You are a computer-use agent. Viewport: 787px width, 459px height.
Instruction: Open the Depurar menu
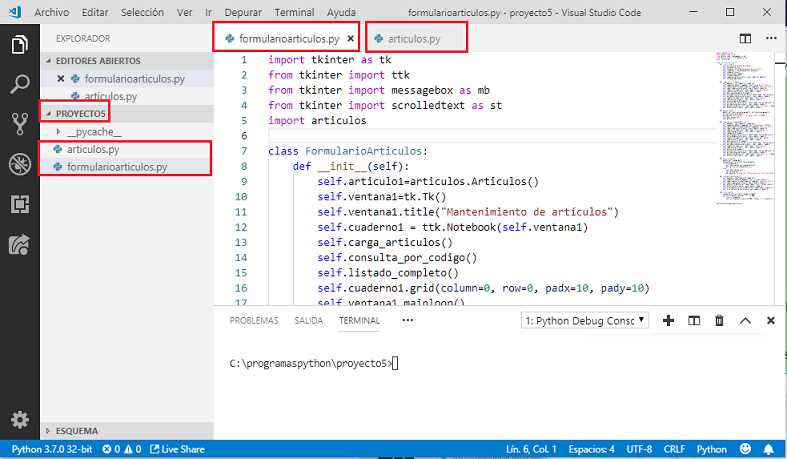point(243,12)
